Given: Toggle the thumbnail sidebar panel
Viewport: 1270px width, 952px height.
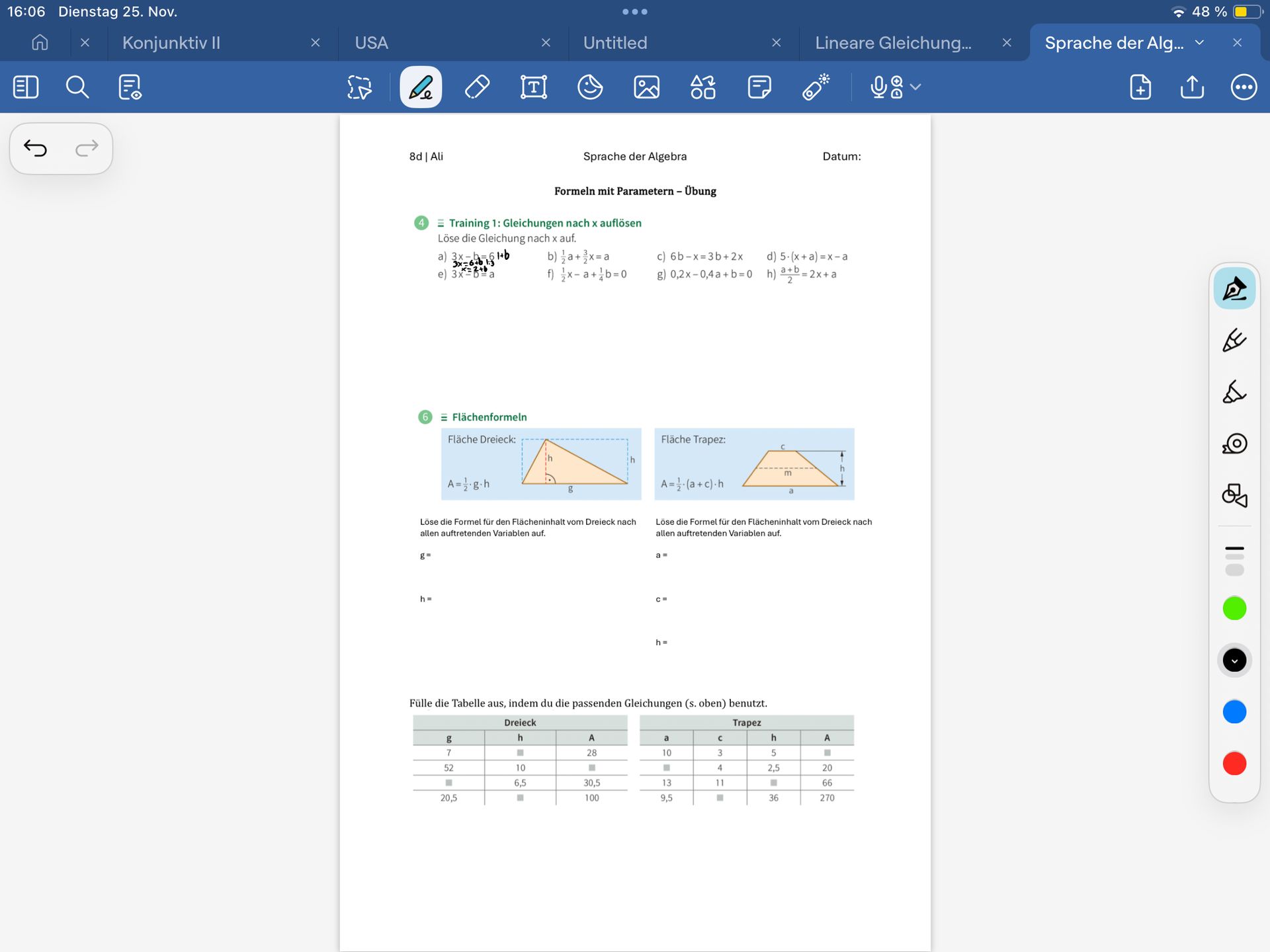Looking at the screenshot, I should point(26,87).
